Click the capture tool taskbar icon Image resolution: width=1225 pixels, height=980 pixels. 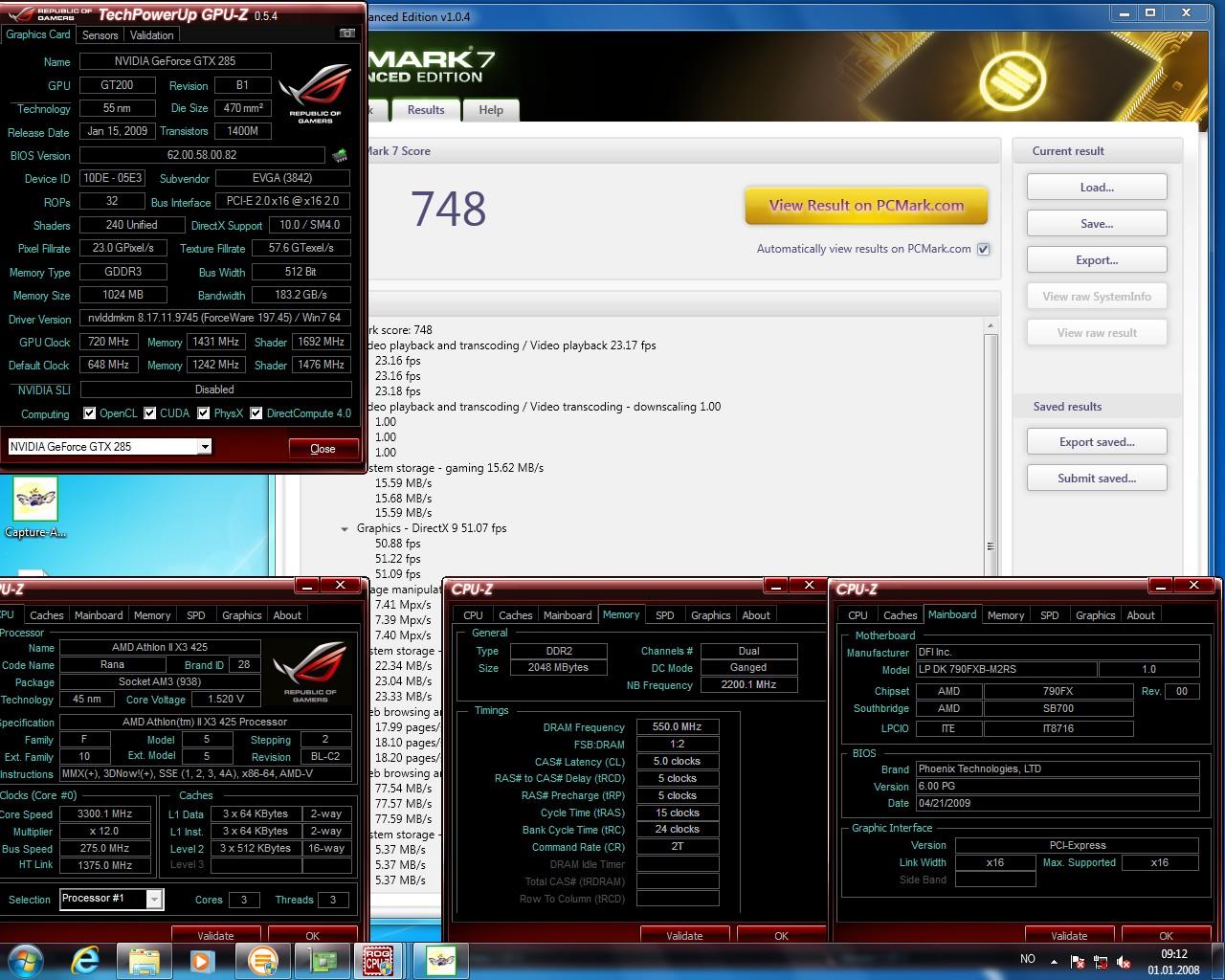click(441, 960)
